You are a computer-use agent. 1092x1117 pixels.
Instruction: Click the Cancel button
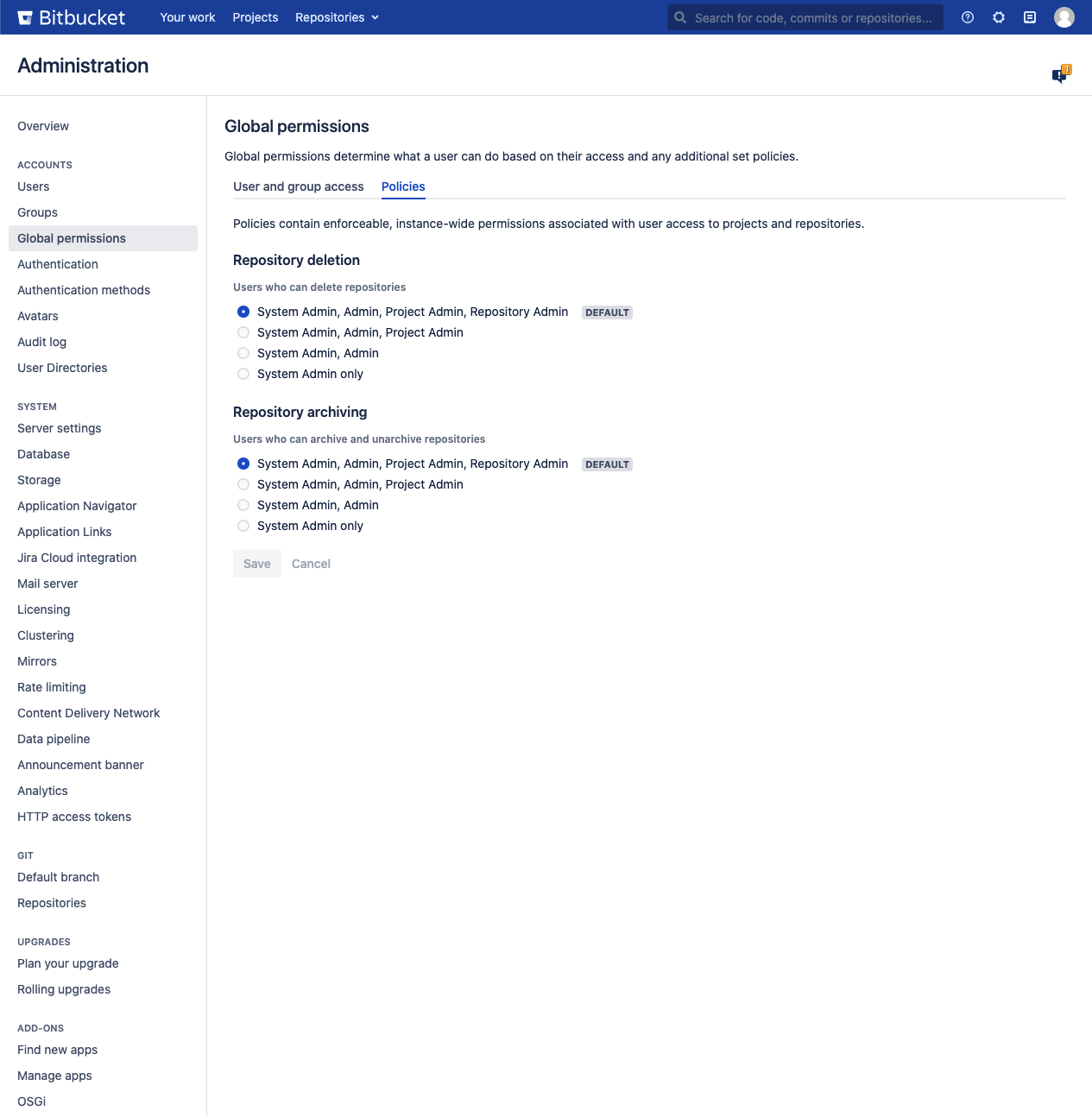coord(311,564)
